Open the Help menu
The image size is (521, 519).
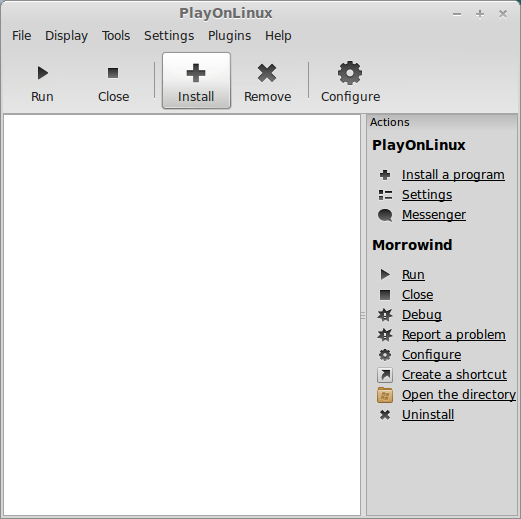pos(278,36)
